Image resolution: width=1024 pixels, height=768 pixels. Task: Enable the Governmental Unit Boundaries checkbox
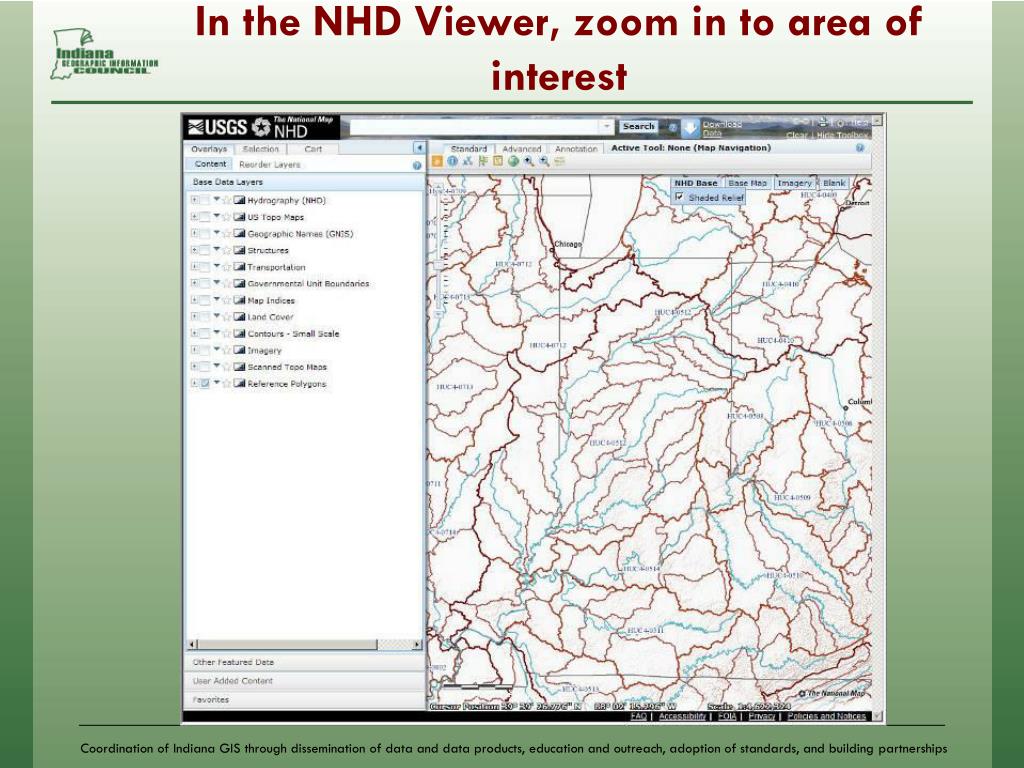pyautogui.click(x=205, y=283)
